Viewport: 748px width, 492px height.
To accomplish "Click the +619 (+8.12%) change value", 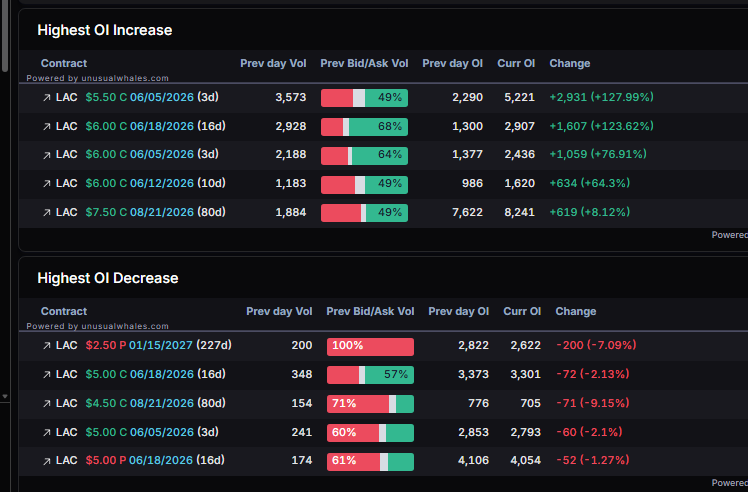I will 590,212.
